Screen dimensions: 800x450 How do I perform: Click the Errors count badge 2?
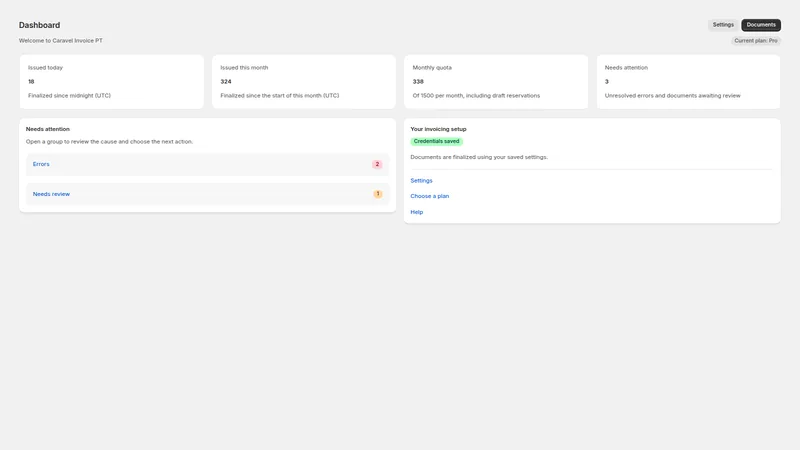377,164
